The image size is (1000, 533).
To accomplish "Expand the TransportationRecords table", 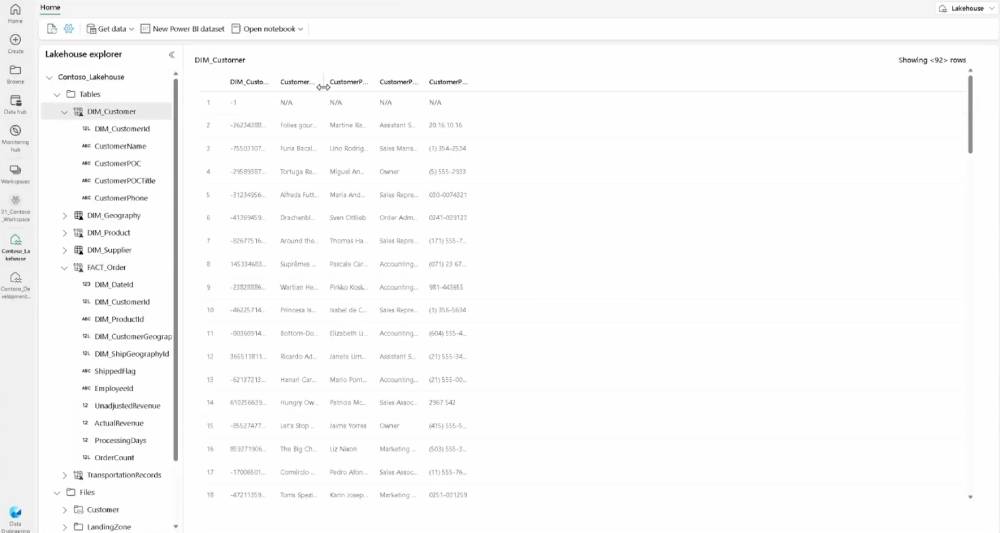I will pyautogui.click(x=64, y=475).
